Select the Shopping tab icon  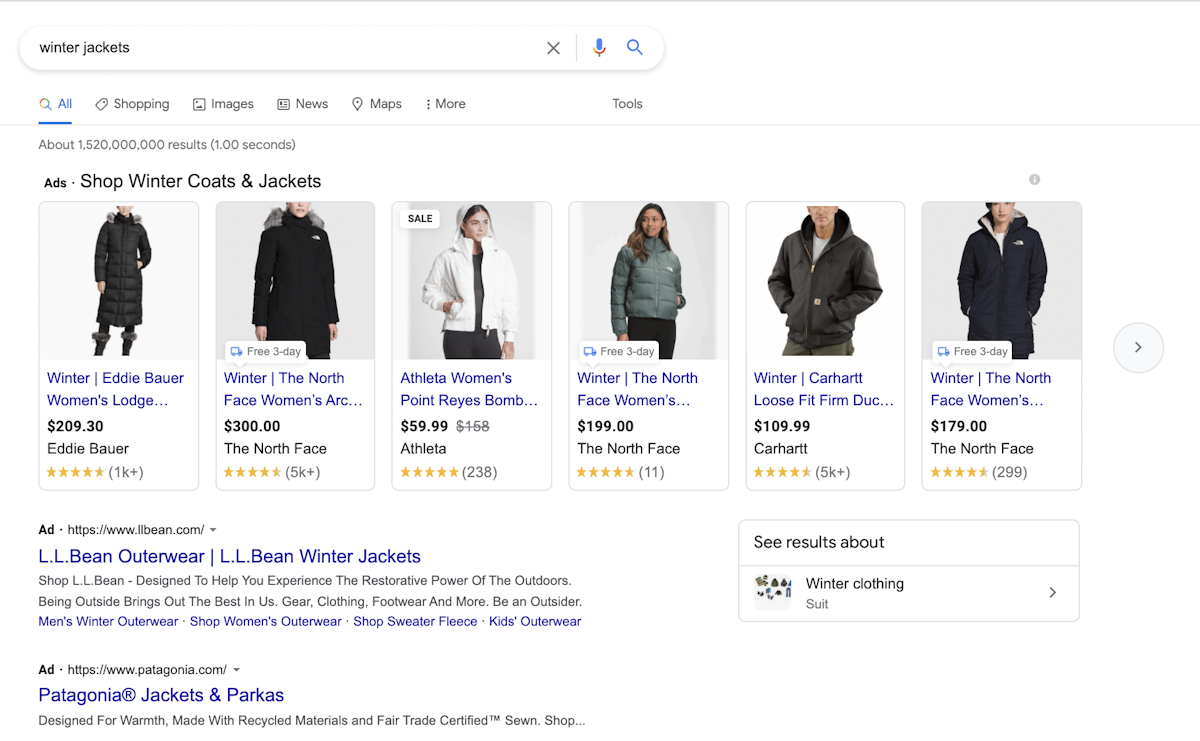(x=103, y=103)
